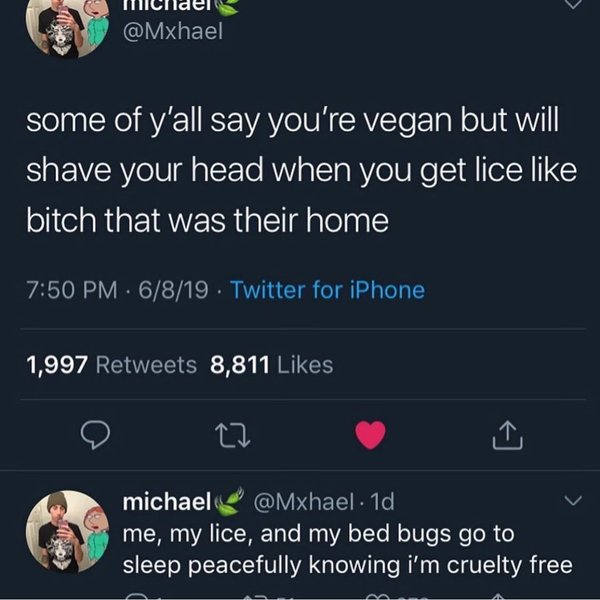Click the @Mxhael handle in the reply
Viewport: 600px width, 600px height.
[303, 501]
